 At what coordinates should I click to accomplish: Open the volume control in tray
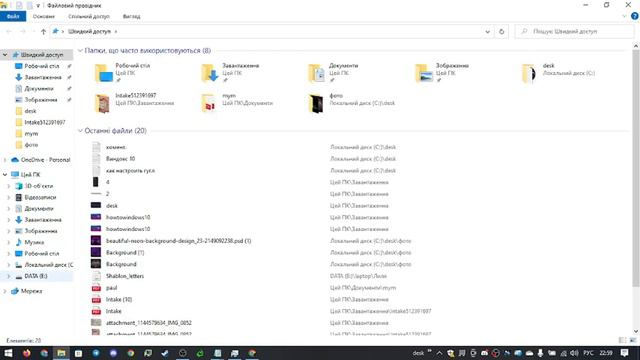pos(574,353)
